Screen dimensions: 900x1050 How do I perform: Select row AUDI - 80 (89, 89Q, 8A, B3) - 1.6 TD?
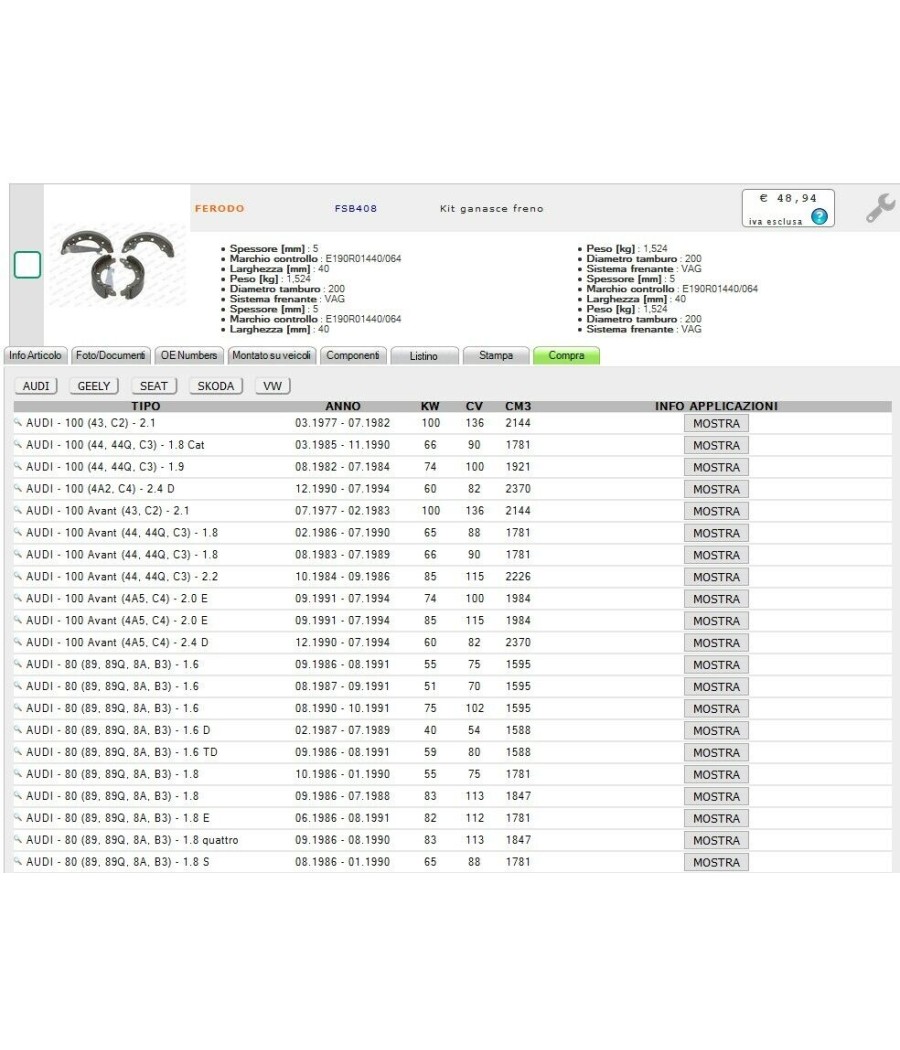(453, 753)
